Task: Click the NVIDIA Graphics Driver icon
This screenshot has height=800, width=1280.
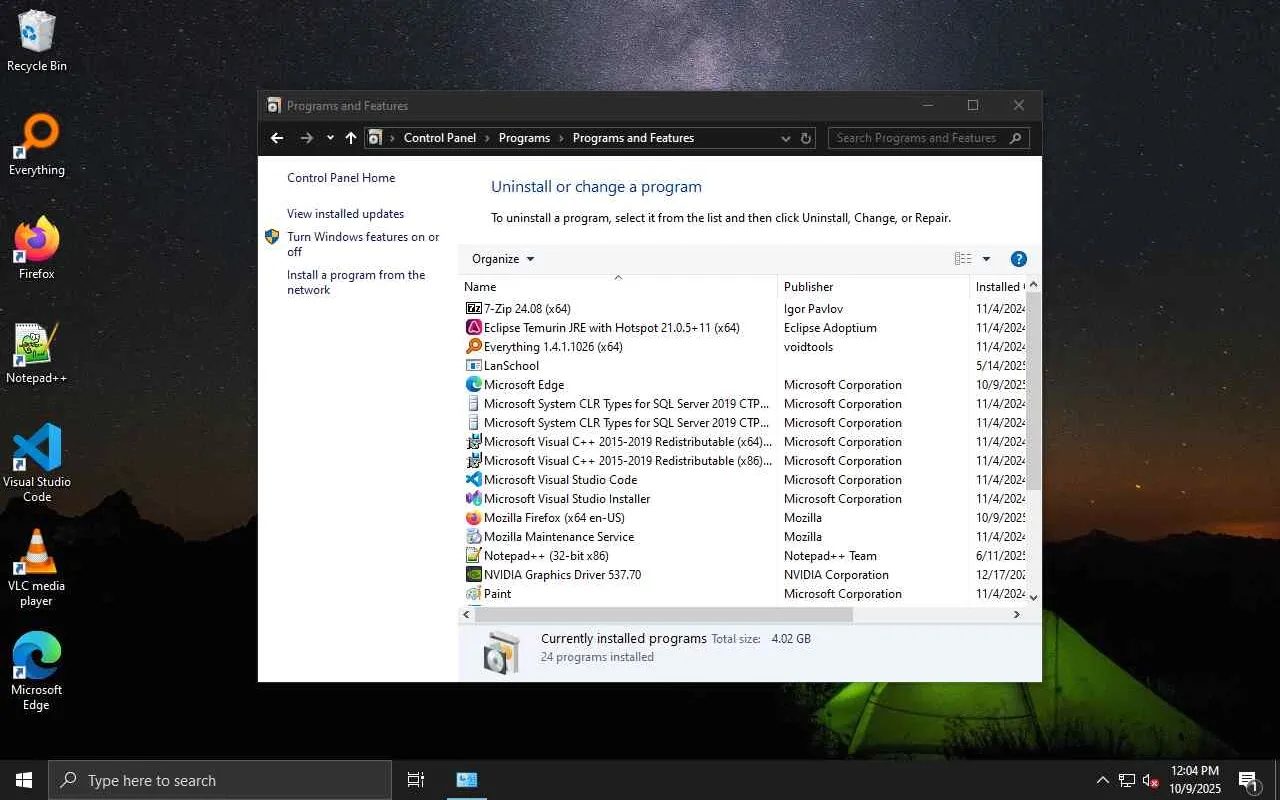Action: pos(474,575)
